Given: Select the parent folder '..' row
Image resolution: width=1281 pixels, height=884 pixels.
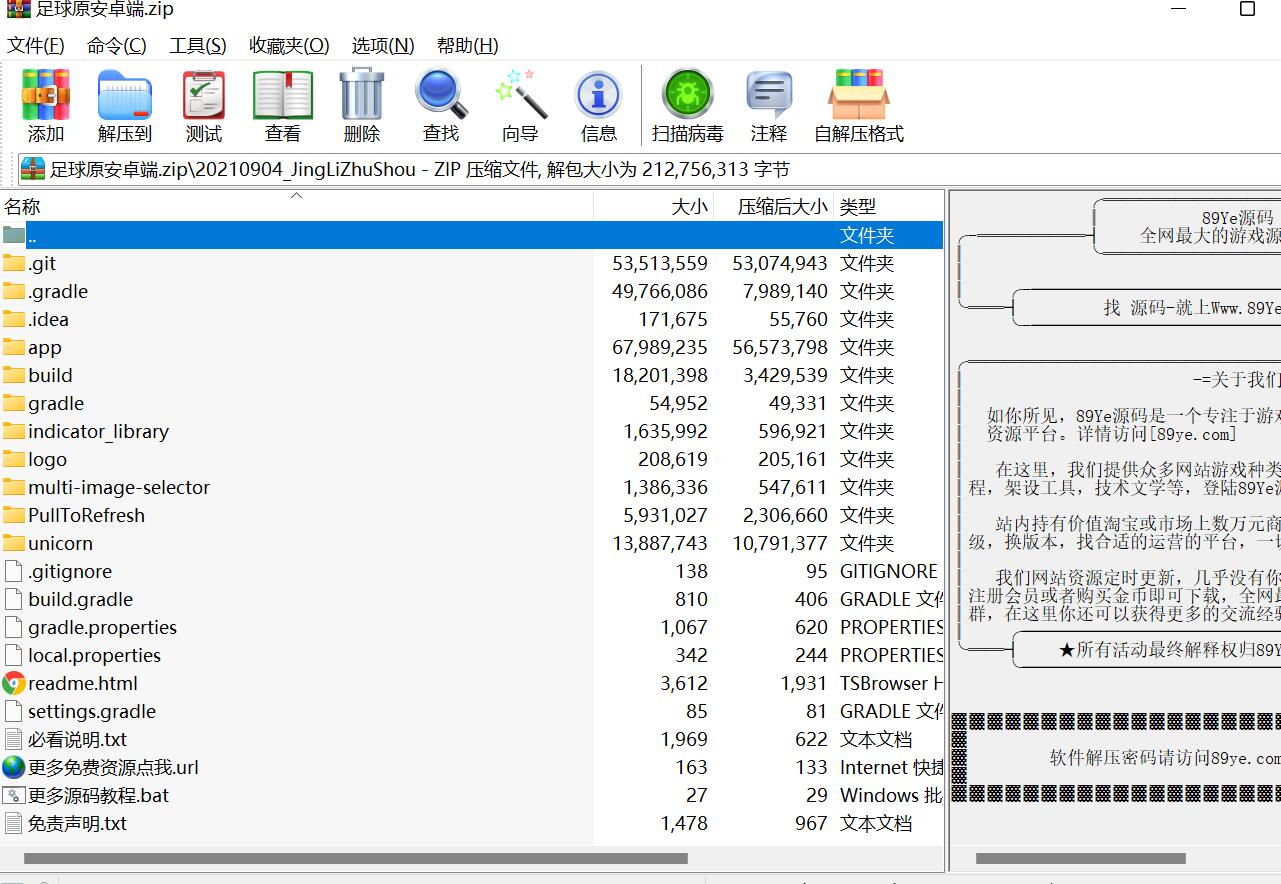Looking at the screenshot, I should point(472,235).
